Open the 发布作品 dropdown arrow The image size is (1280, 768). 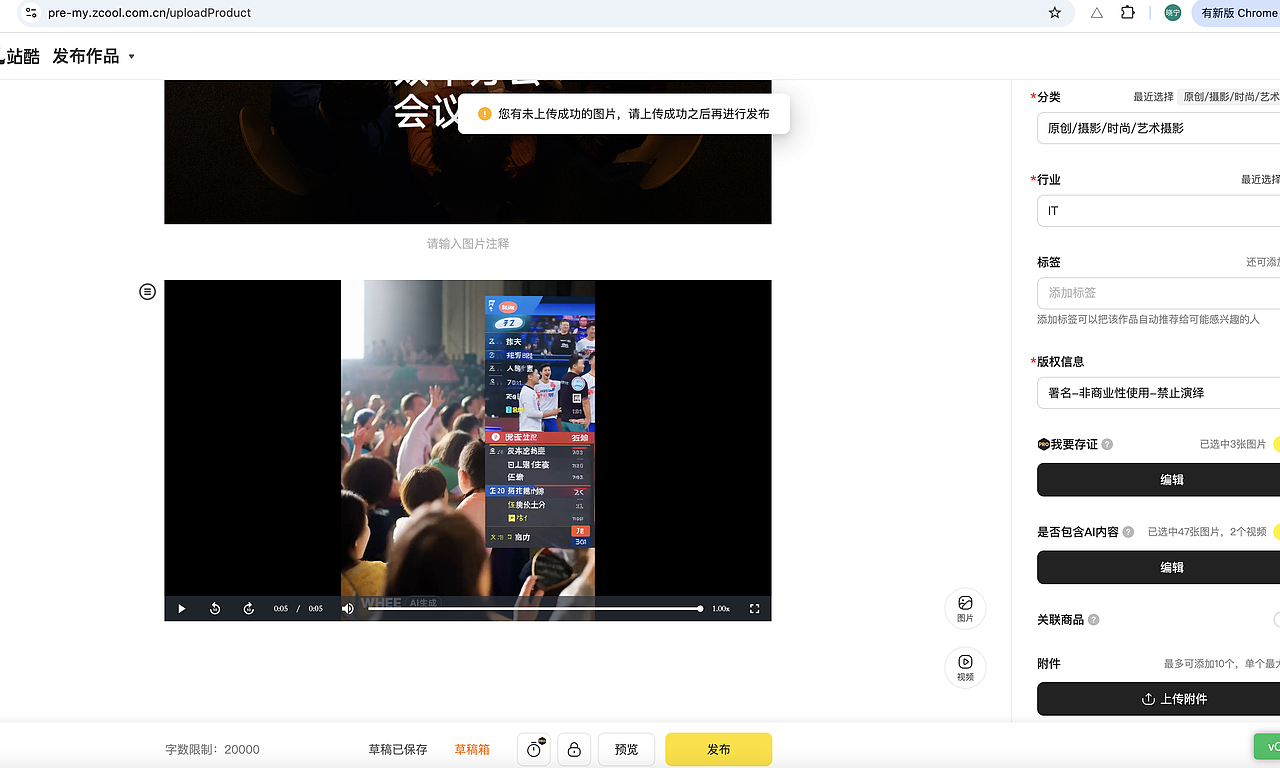pos(131,56)
